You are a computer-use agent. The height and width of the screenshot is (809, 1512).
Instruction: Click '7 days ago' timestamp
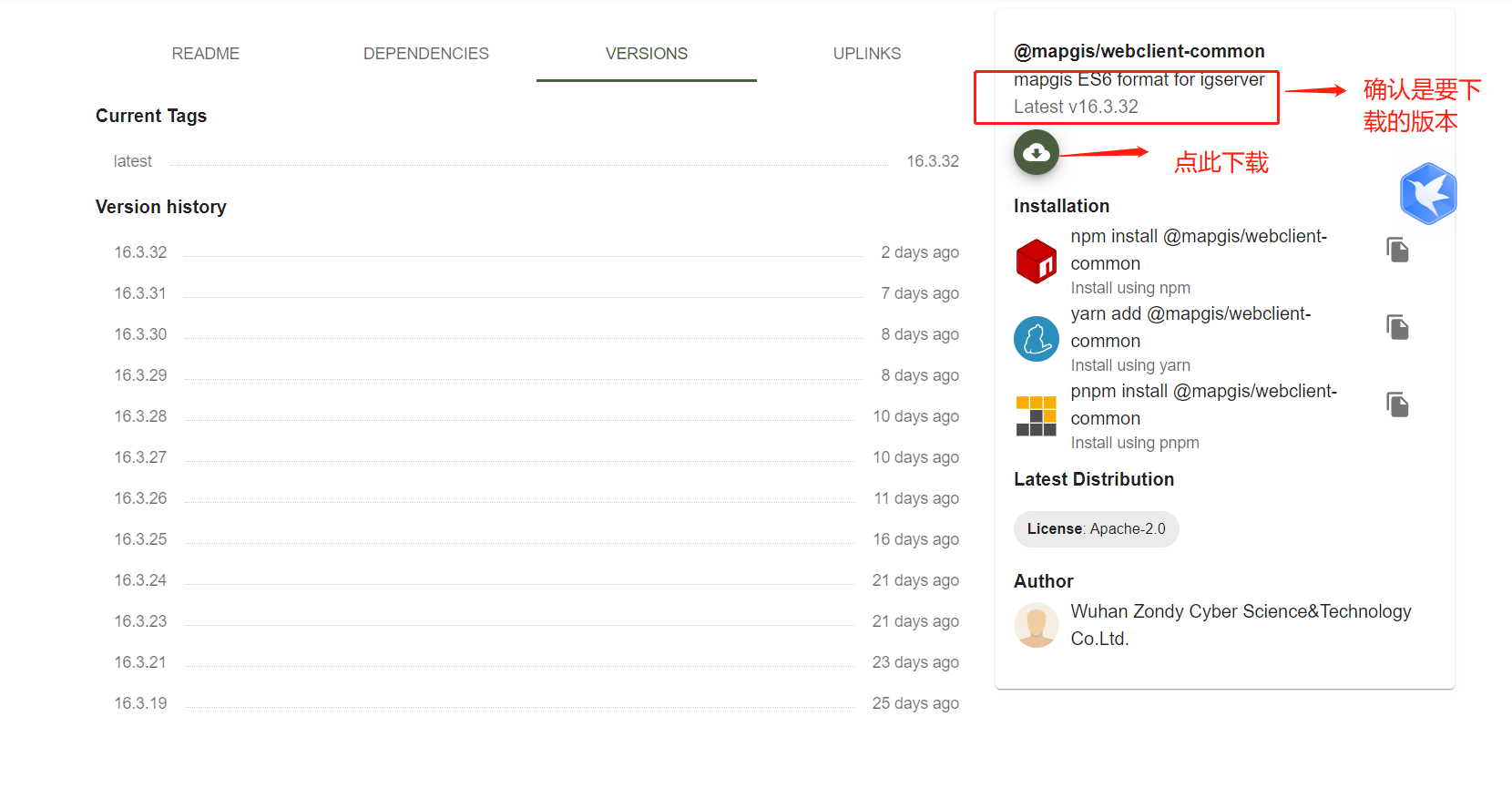[x=920, y=293]
